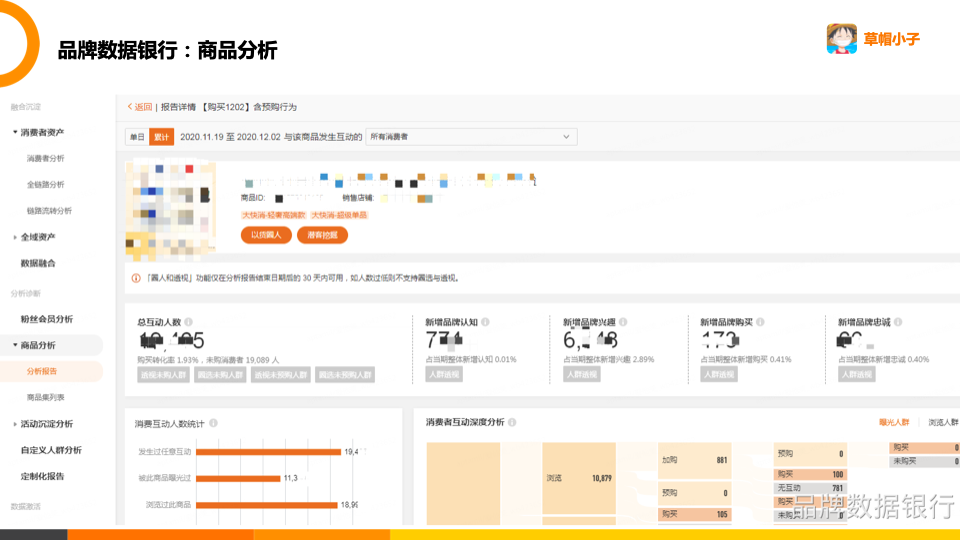Click the 浏览 10,879 flow node

[x=579, y=478]
